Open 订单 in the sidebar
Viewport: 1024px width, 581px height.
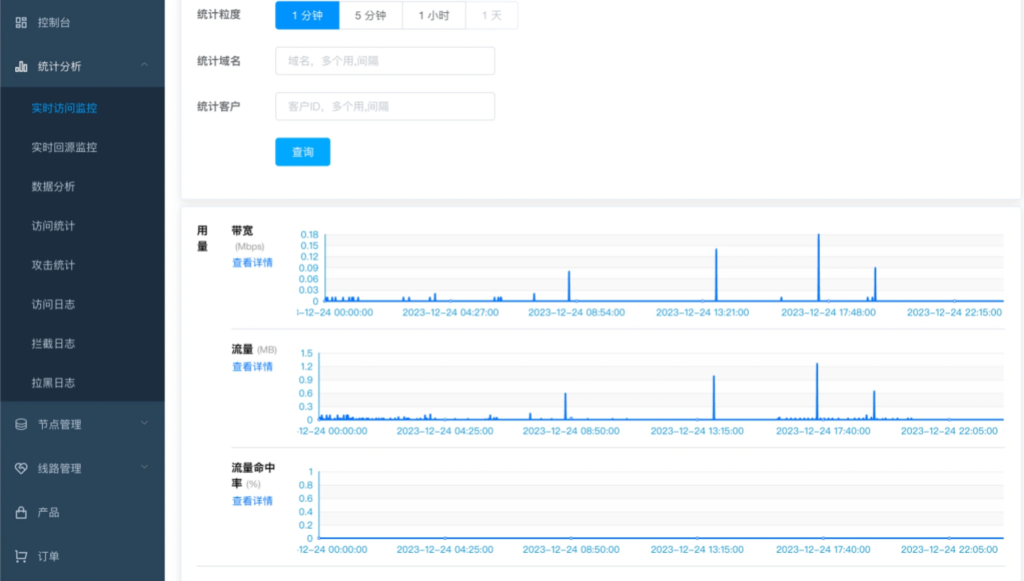click(82, 556)
